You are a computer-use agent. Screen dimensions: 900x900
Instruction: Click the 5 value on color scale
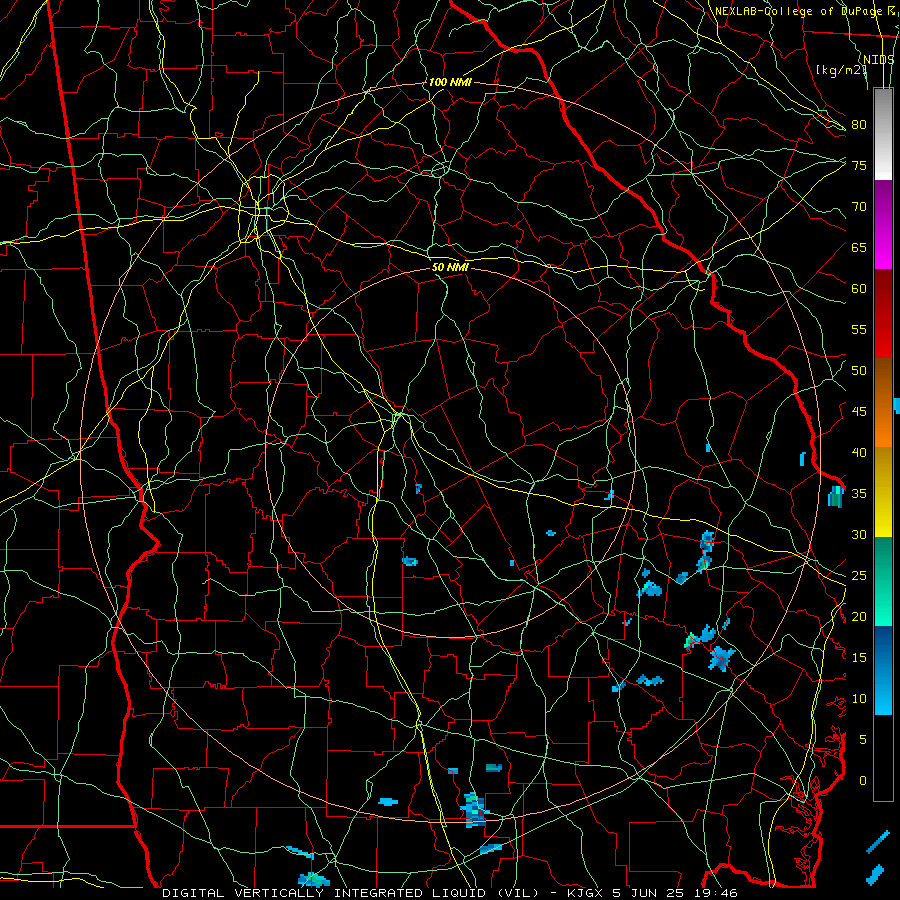[863, 740]
